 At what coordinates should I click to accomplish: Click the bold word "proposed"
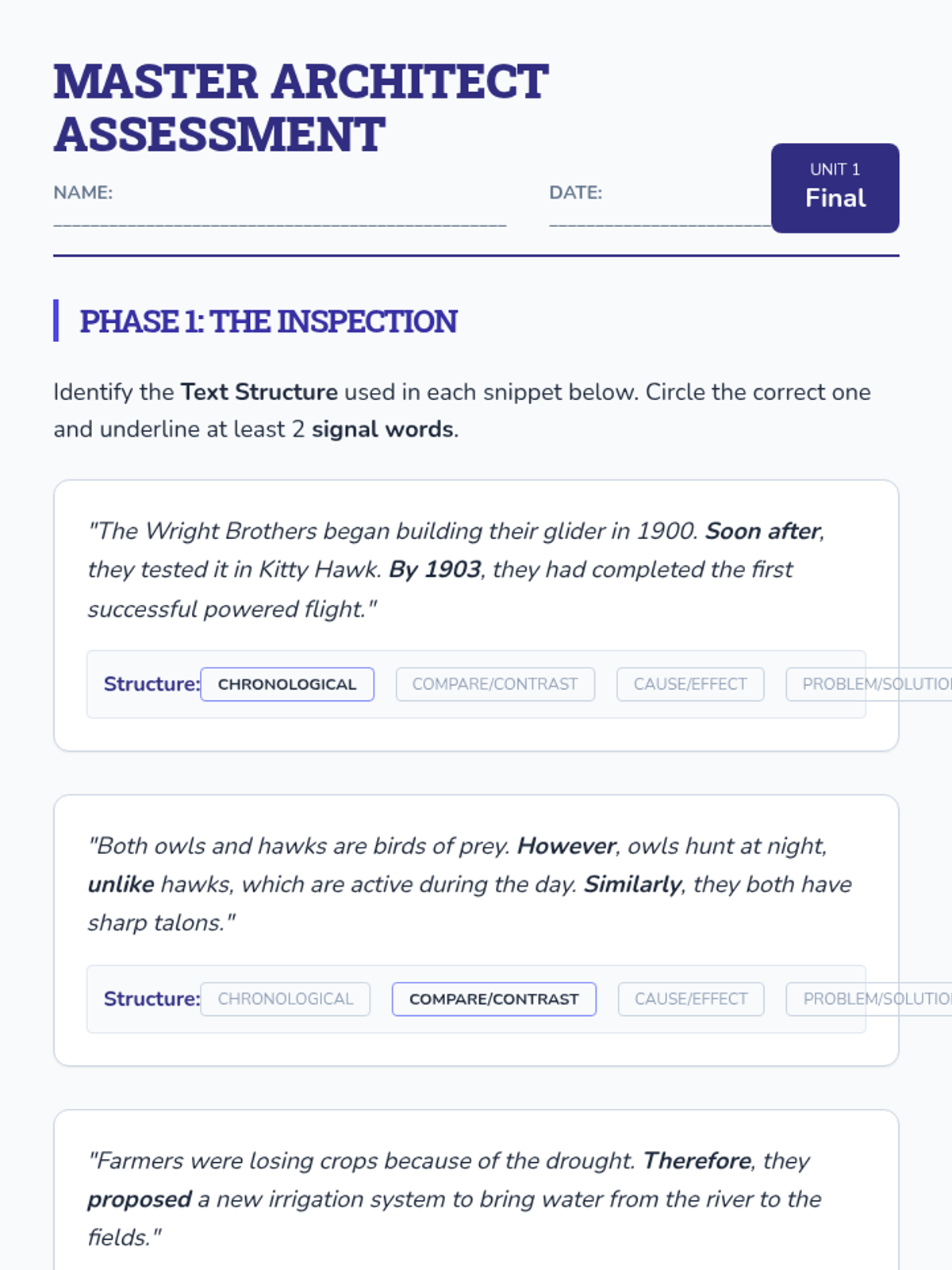coord(140,1199)
